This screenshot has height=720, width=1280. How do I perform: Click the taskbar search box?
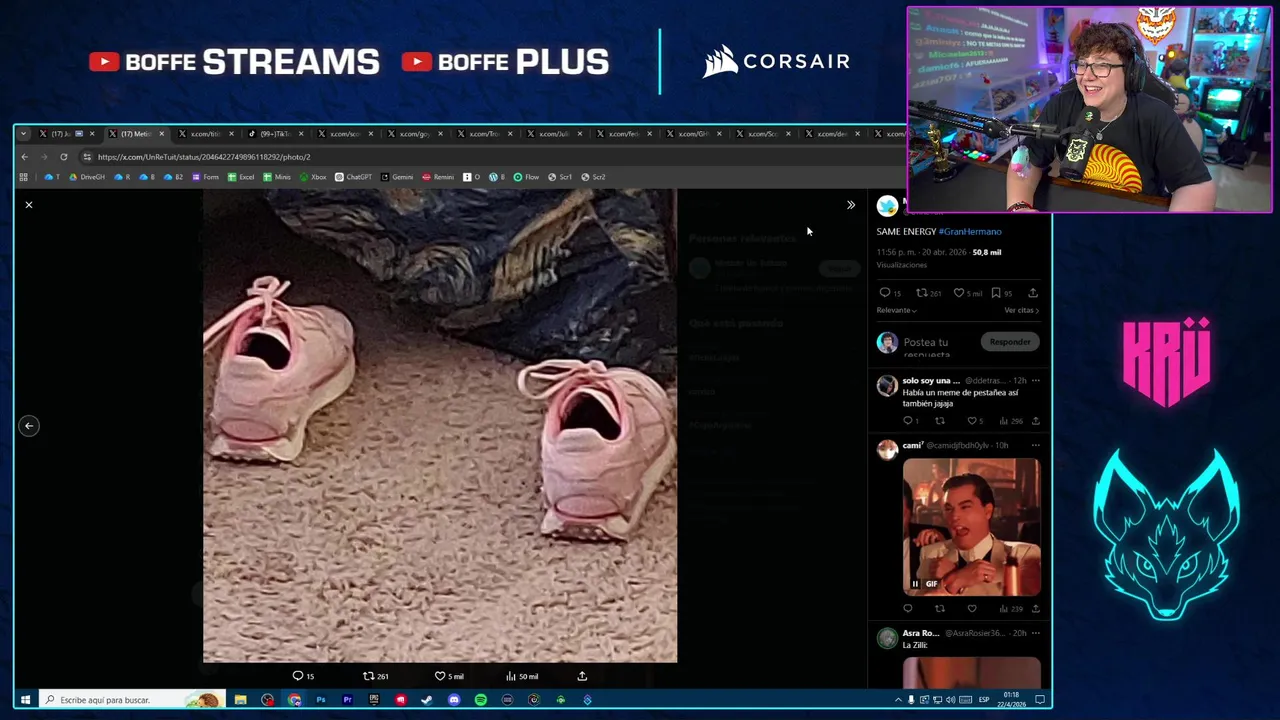130,700
